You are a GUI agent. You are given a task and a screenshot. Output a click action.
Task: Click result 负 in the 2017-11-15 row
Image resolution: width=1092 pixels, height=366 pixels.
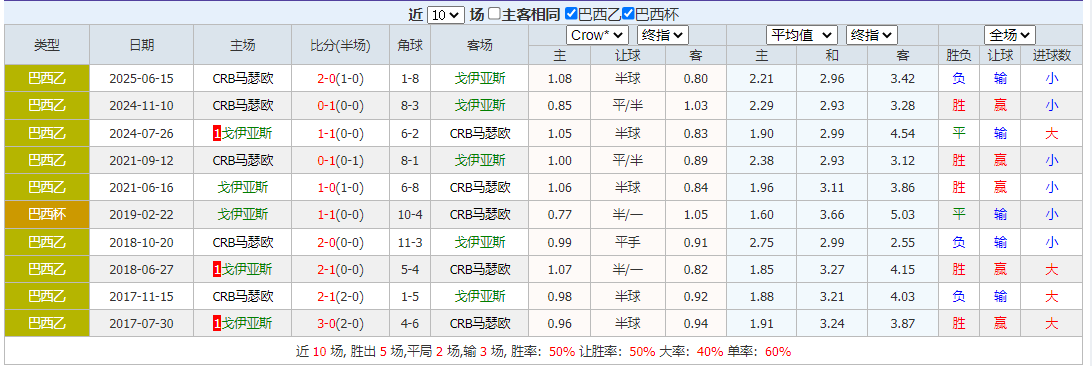(959, 296)
